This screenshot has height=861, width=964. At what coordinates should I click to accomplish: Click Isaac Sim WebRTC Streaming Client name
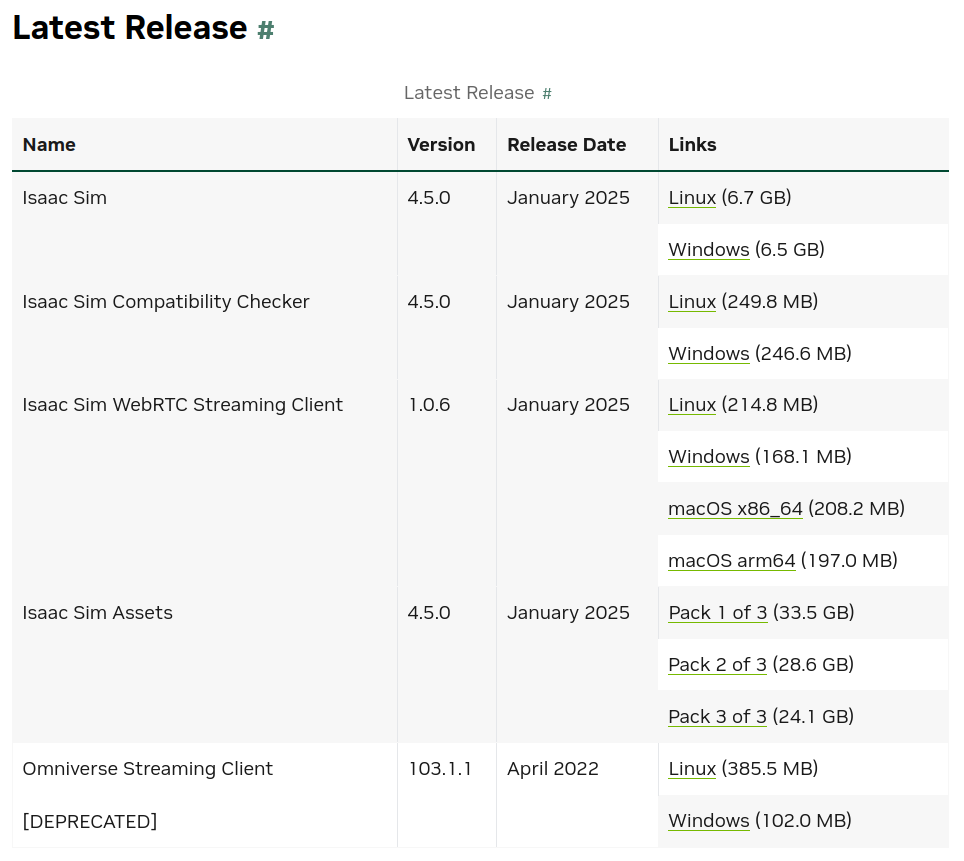pyautogui.click(x=183, y=405)
